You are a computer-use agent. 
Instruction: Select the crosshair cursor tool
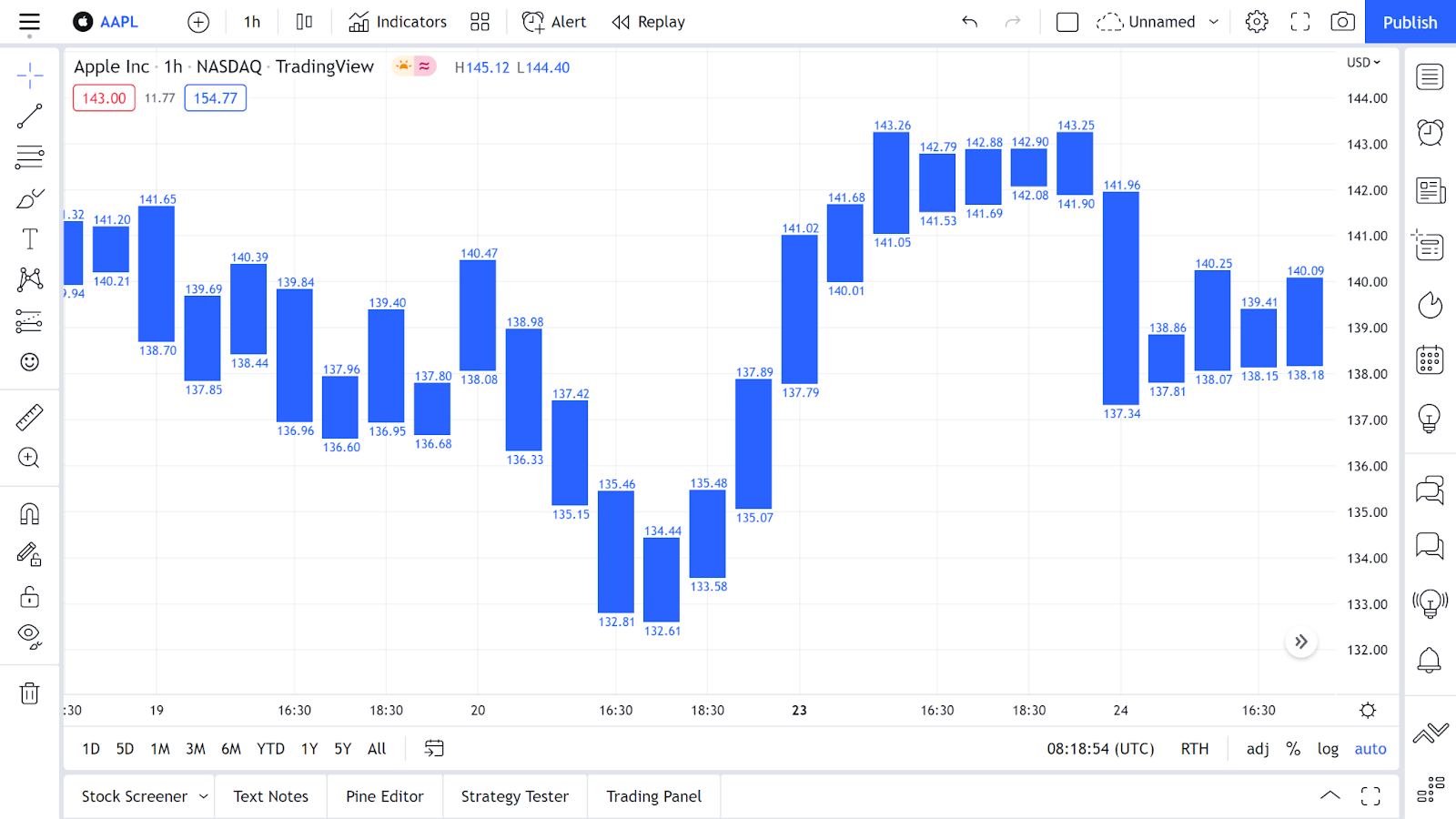click(x=30, y=76)
